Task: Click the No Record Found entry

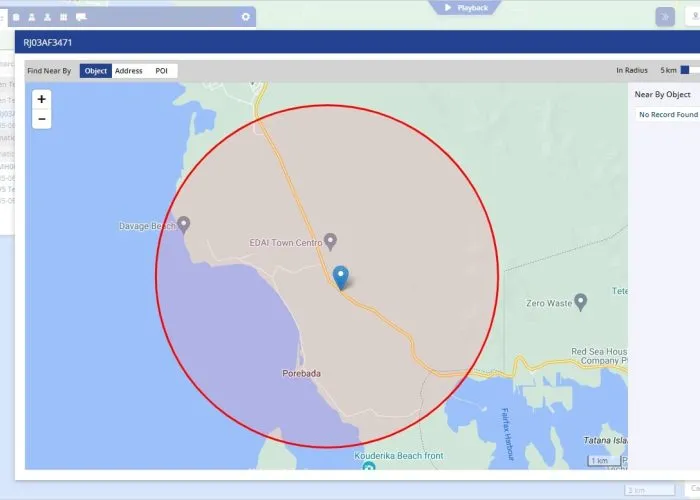Action: coord(666,115)
